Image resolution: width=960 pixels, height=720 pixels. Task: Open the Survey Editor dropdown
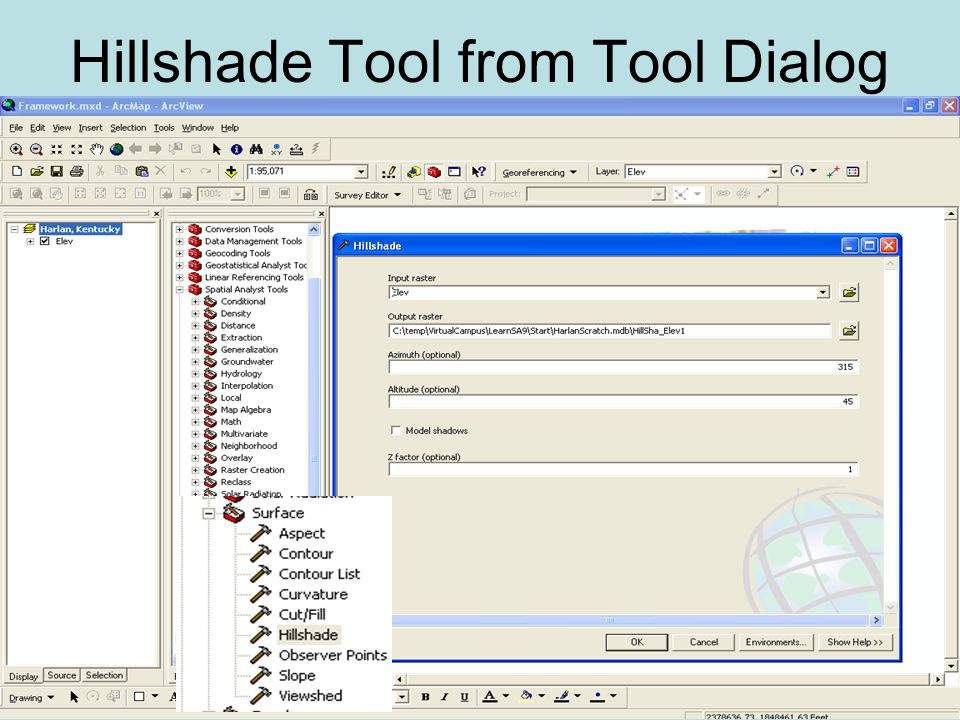(367, 195)
